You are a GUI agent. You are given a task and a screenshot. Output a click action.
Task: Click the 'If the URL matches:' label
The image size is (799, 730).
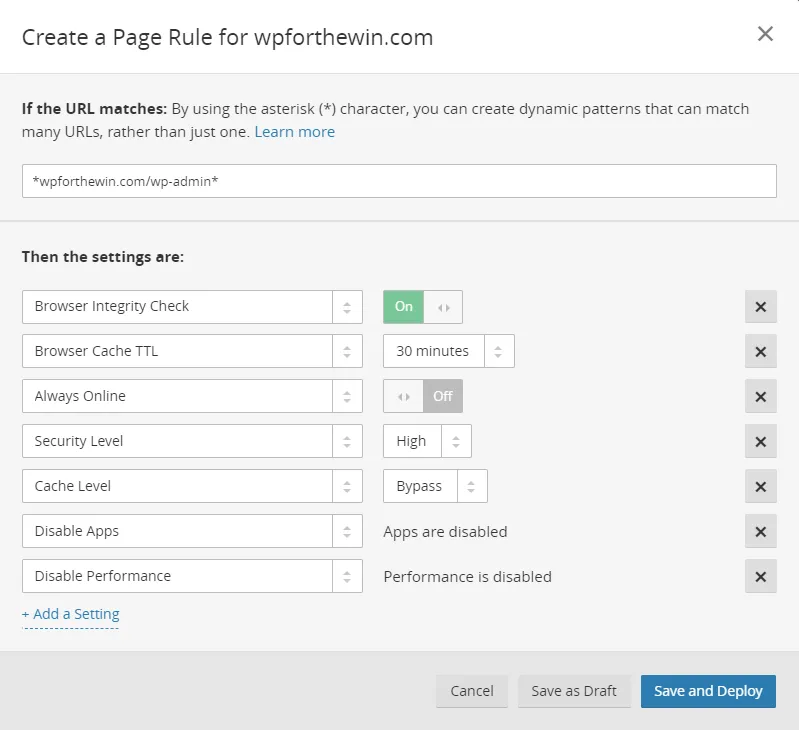coord(94,109)
